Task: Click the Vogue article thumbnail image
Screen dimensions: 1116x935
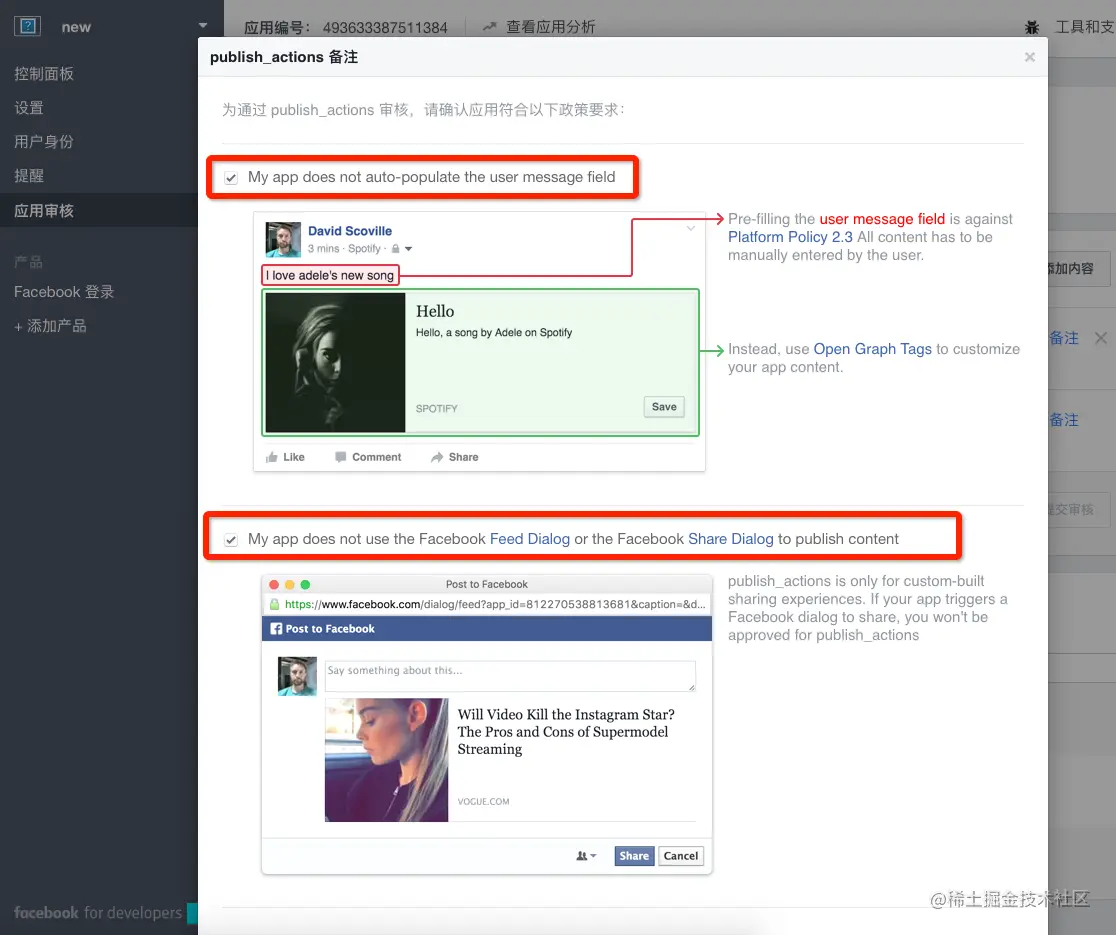Action: [386, 760]
